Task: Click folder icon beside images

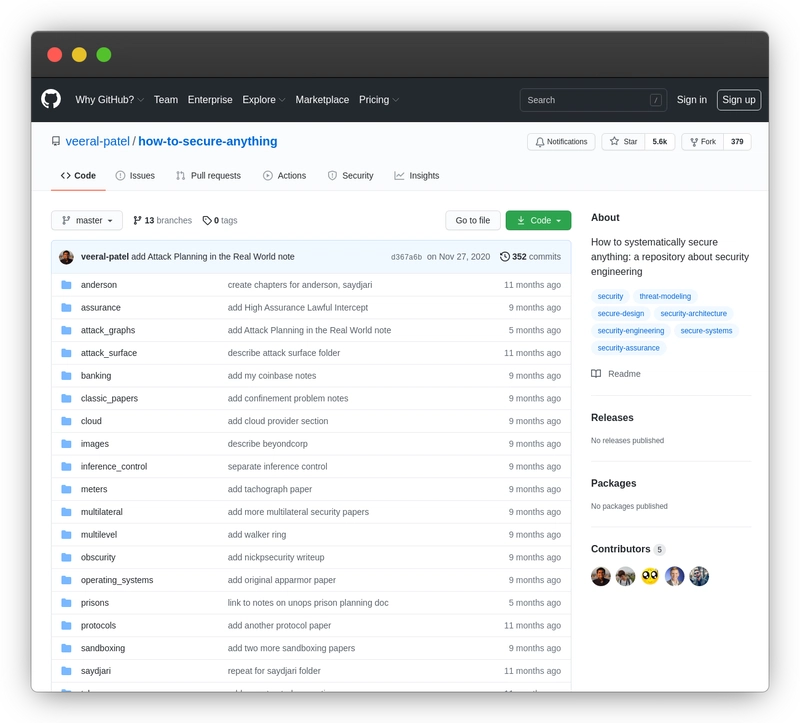Action: [66, 443]
